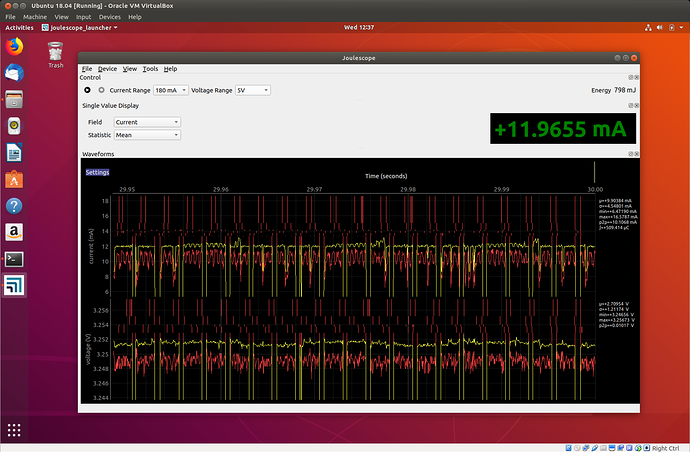Open the joulescope_launcher app menu in top bar
This screenshot has width=690, height=452.
click(80, 27)
